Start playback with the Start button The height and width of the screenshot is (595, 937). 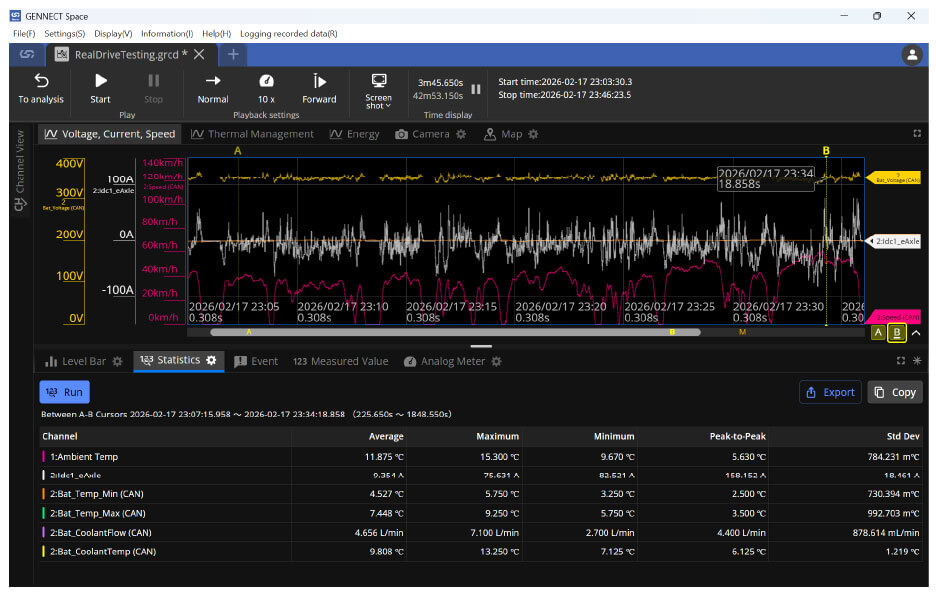[100, 88]
